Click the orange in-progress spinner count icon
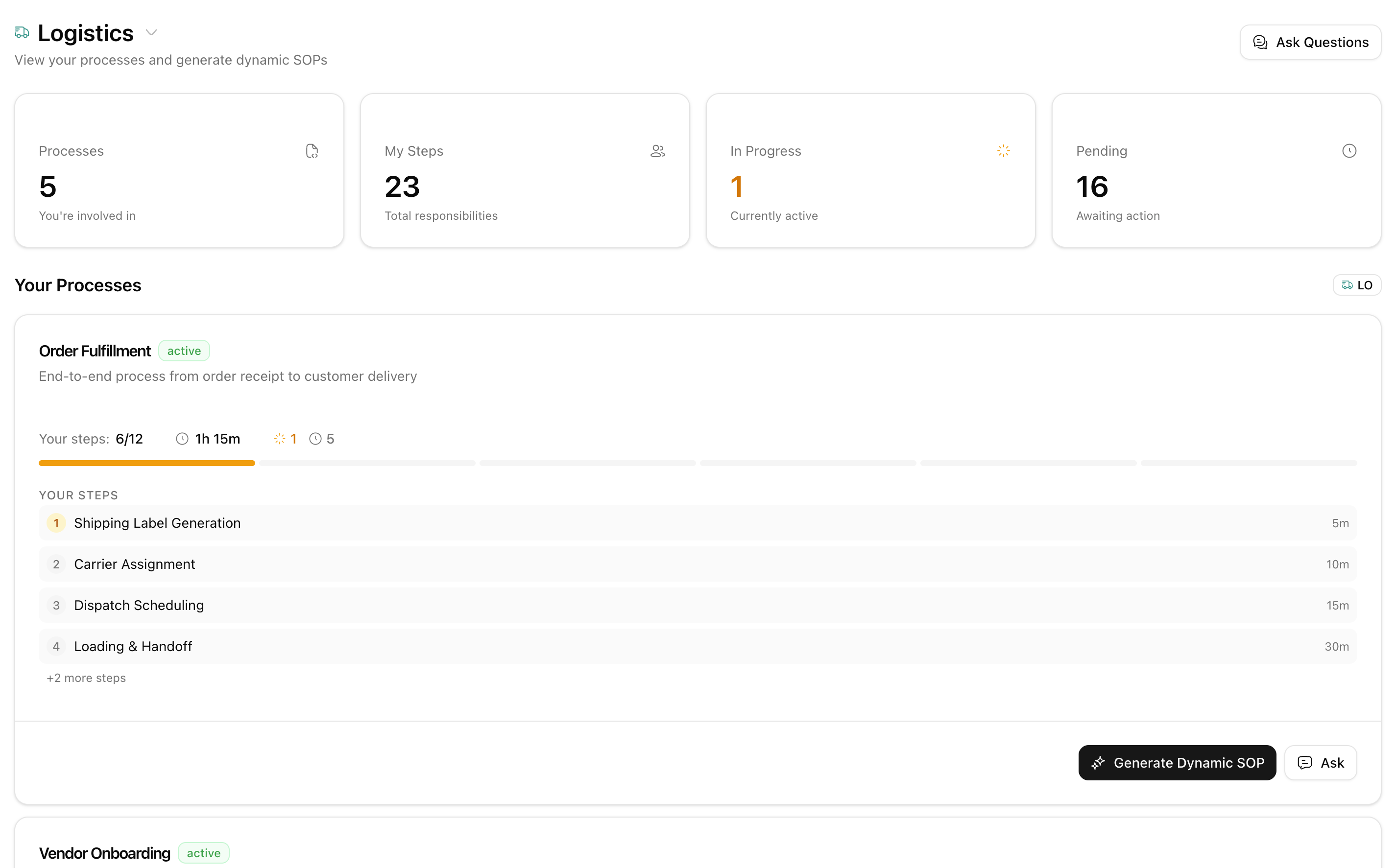Image resolution: width=1396 pixels, height=868 pixels. pyautogui.click(x=280, y=439)
